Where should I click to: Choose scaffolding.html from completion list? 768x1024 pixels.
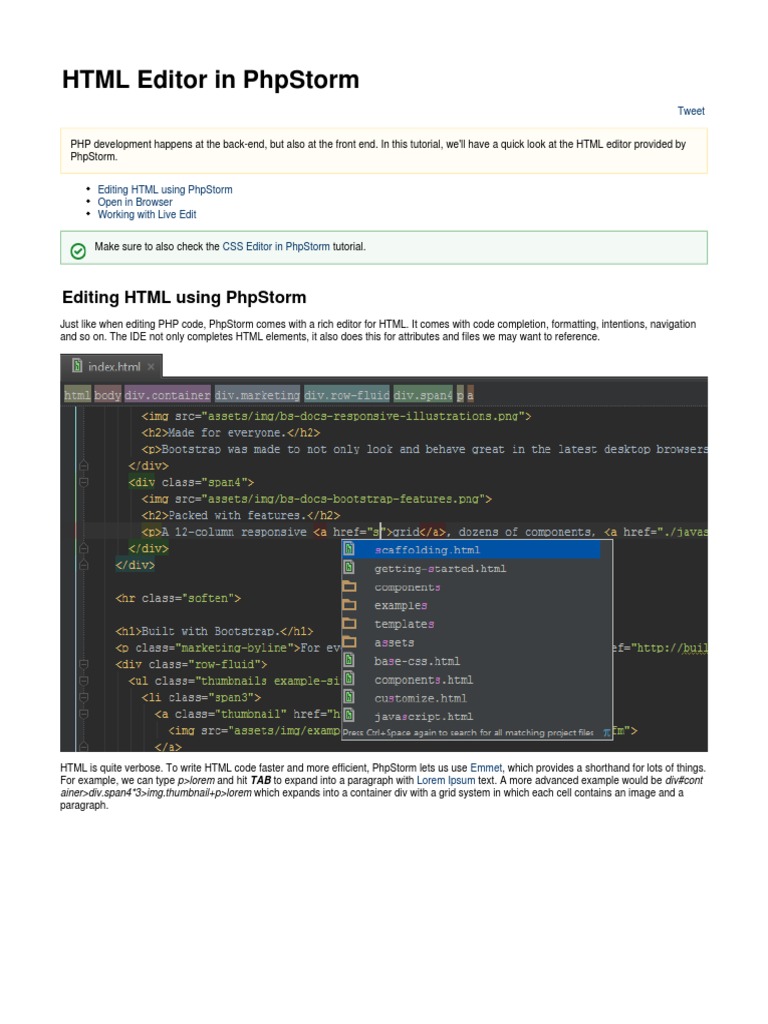471,550
